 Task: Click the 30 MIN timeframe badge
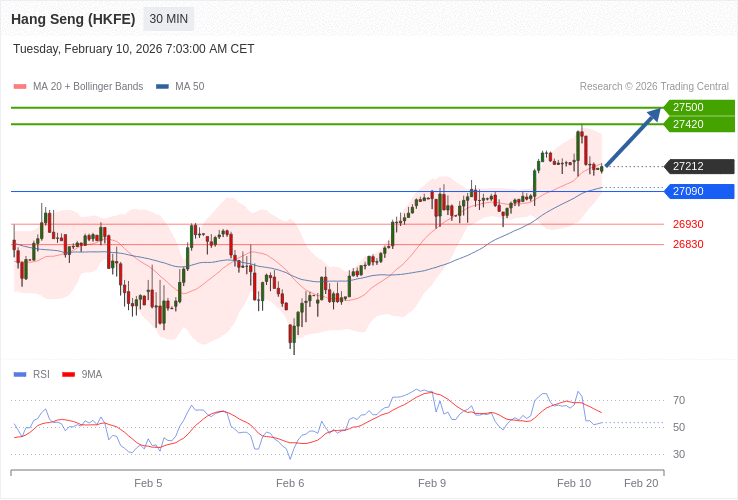(168, 19)
